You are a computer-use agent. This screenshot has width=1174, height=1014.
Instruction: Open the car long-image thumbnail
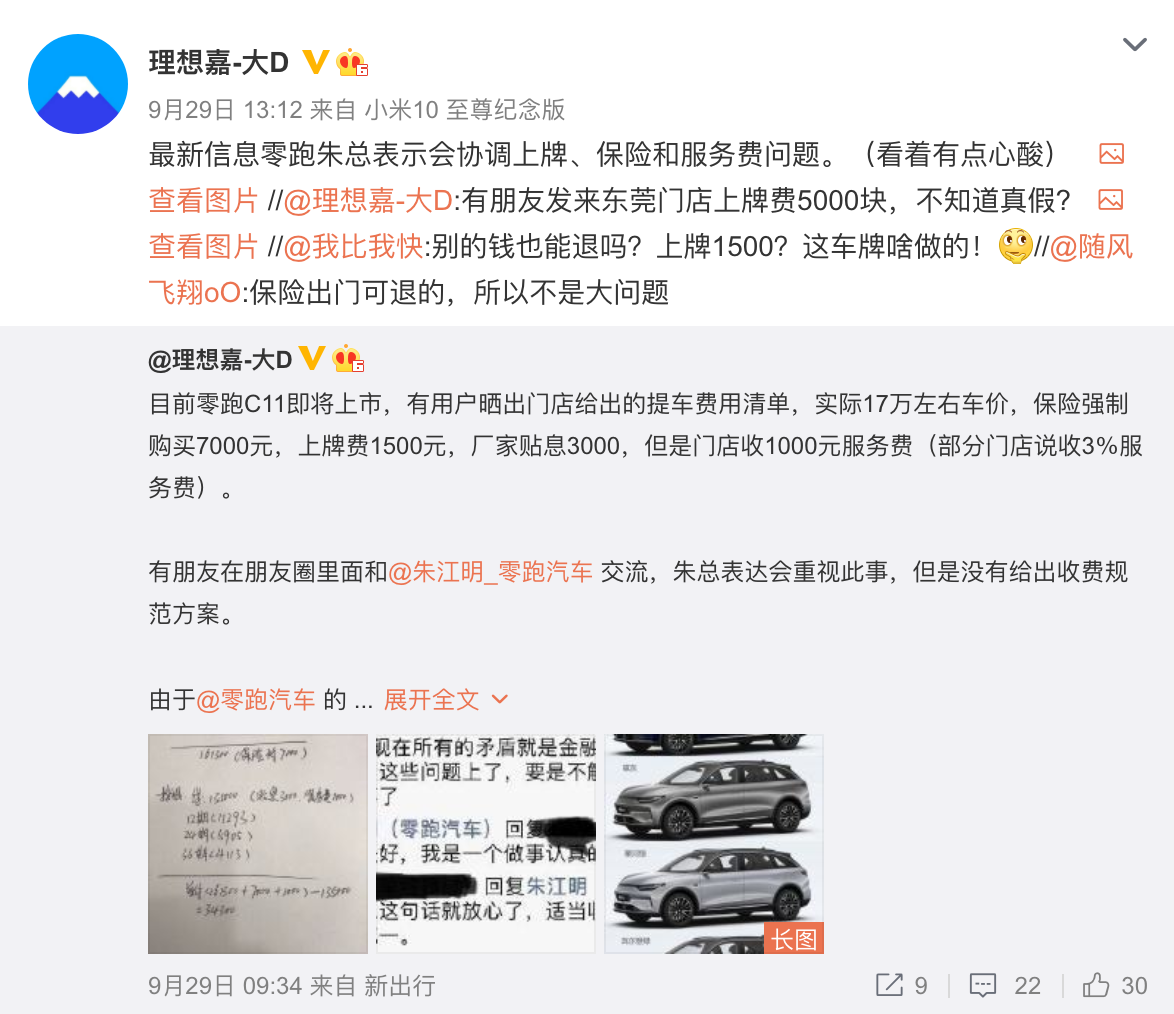coord(714,843)
